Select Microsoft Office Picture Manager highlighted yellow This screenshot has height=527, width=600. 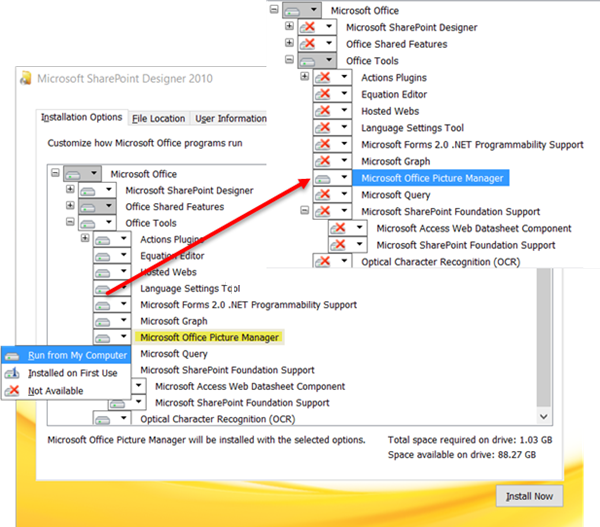(209, 337)
